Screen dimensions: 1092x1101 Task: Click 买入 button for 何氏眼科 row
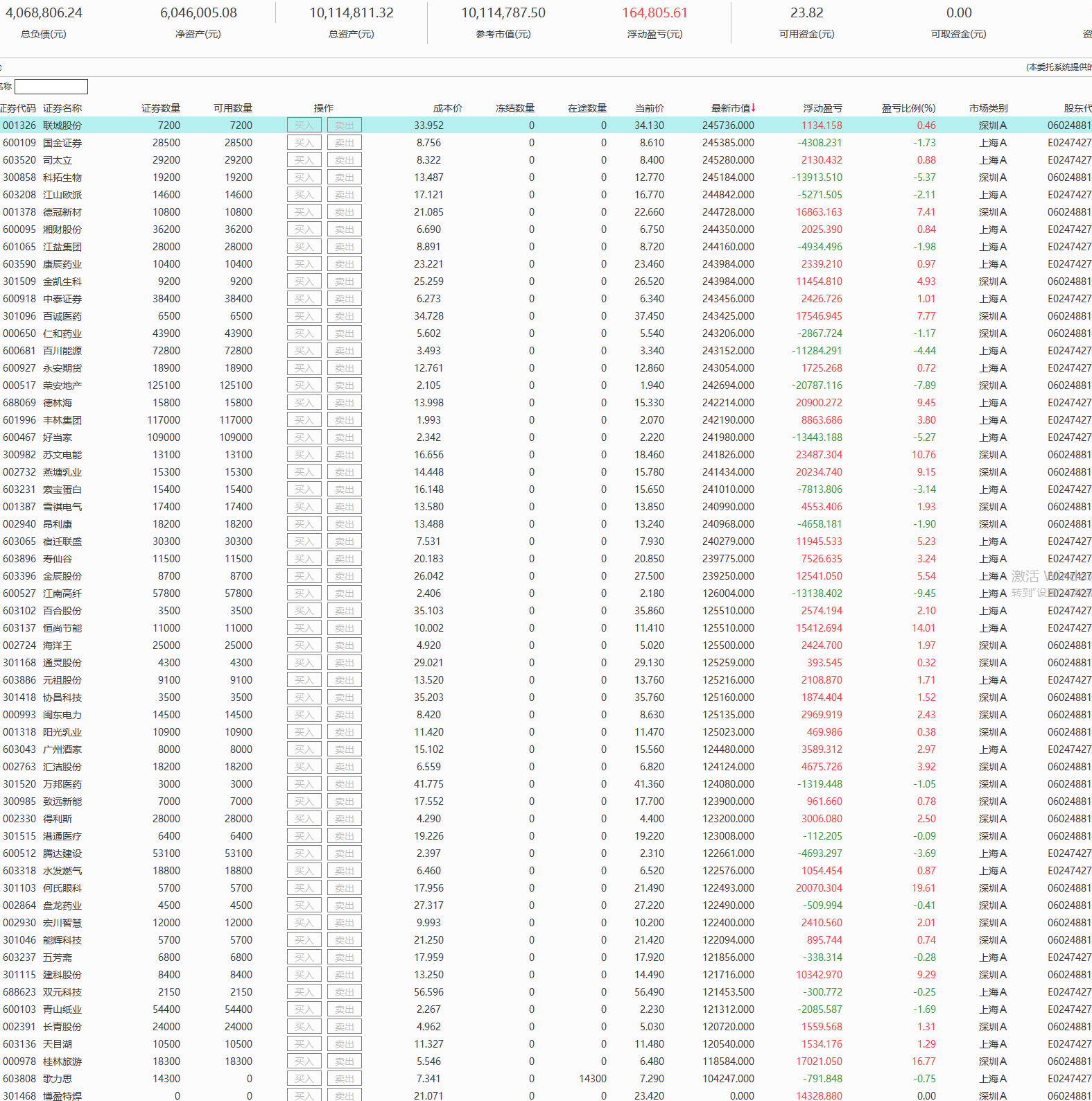coord(304,888)
